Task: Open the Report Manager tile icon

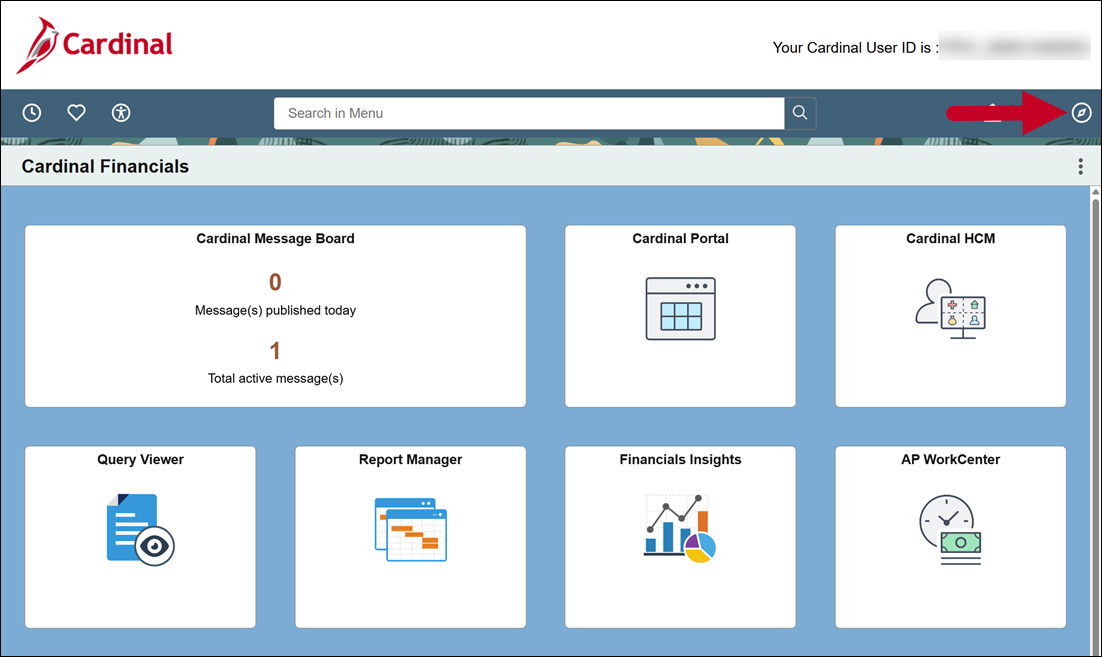Action: point(410,529)
